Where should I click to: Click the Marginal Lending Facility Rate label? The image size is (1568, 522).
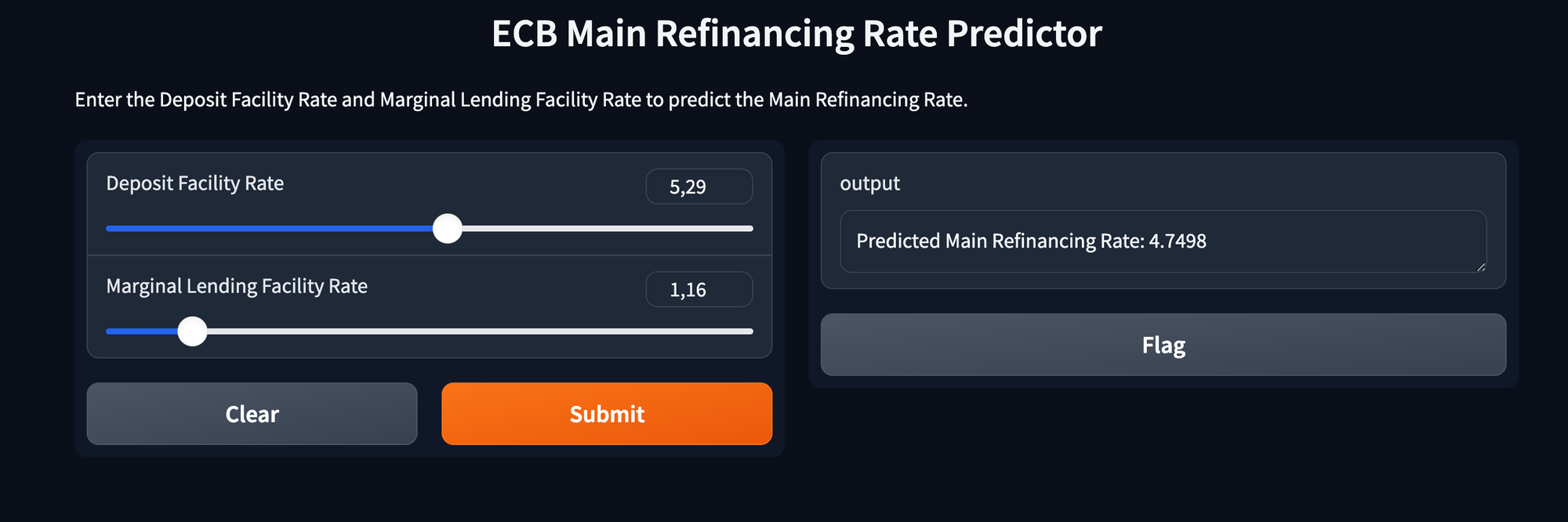(237, 286)
